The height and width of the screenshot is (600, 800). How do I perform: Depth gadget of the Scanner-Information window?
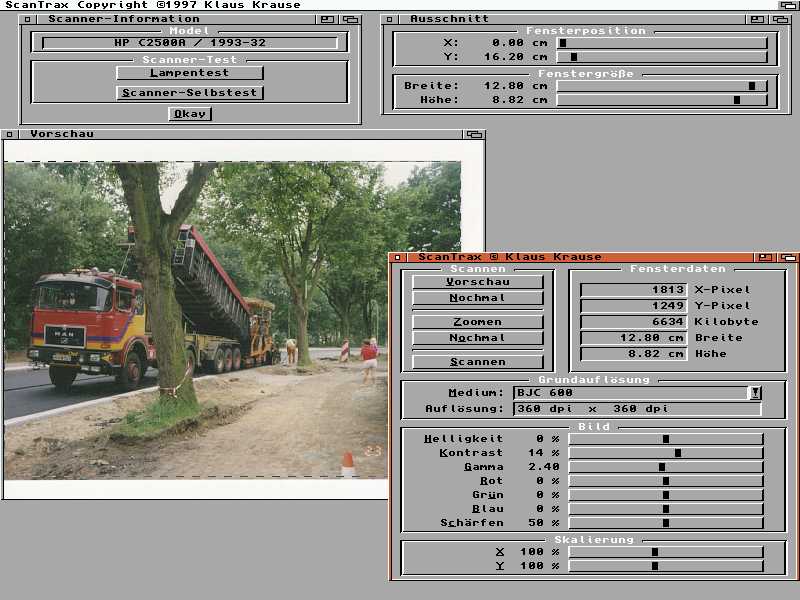[351, 19]
